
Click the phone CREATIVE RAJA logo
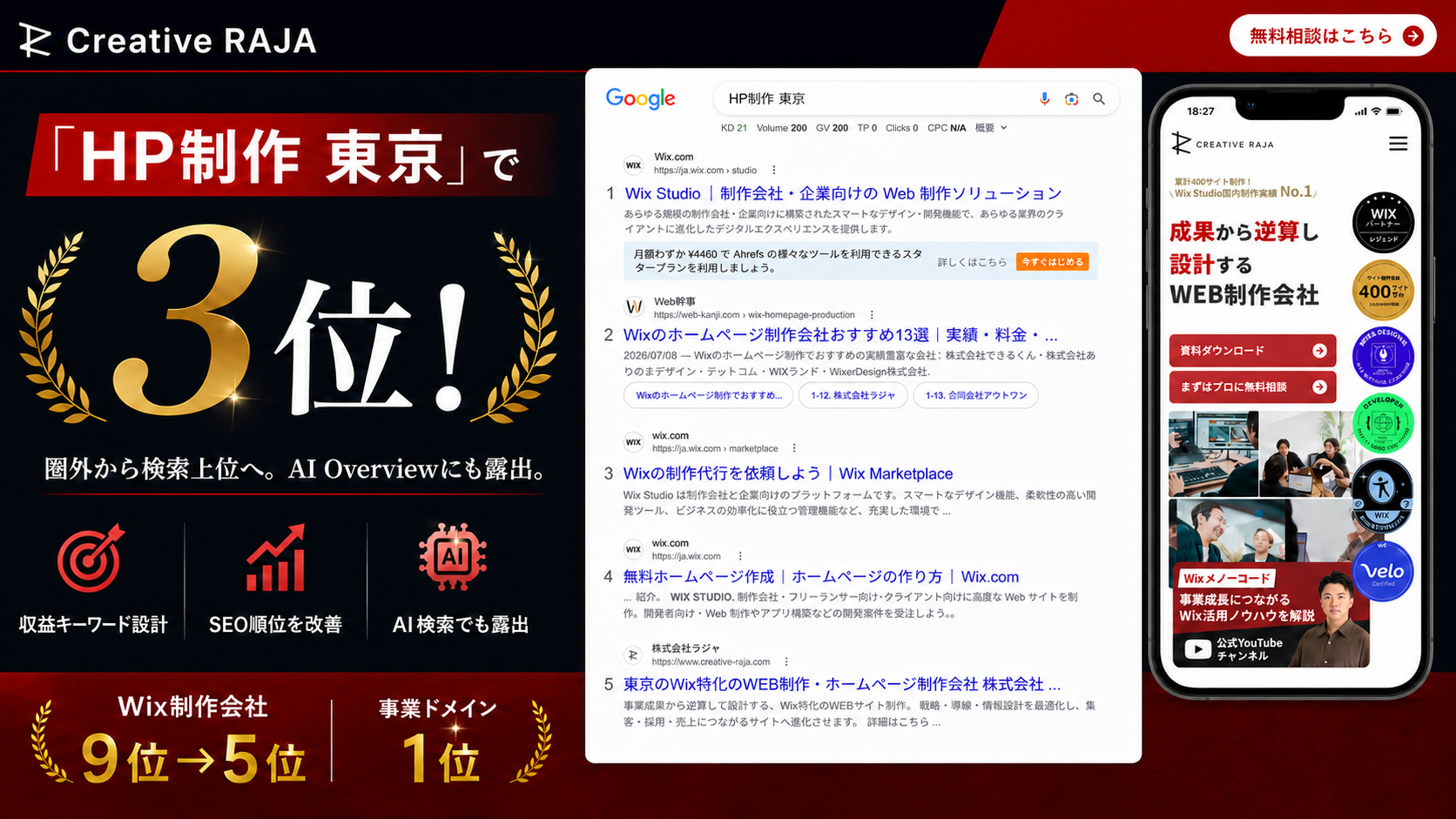[1222, 144]
